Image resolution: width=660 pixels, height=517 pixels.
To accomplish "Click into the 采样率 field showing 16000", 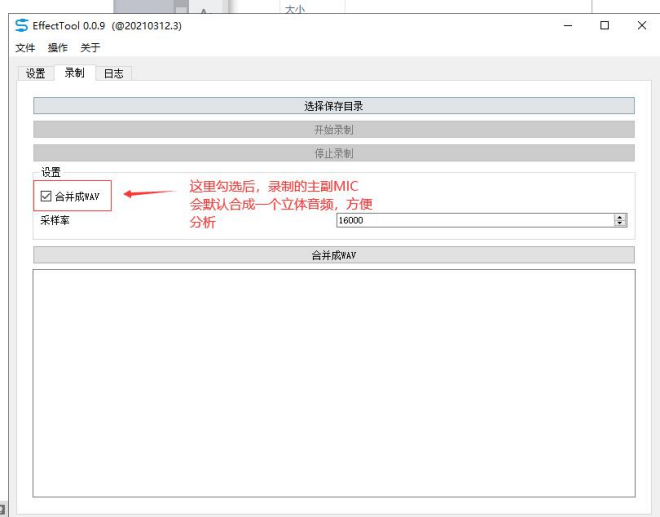I will click(475, 220).
